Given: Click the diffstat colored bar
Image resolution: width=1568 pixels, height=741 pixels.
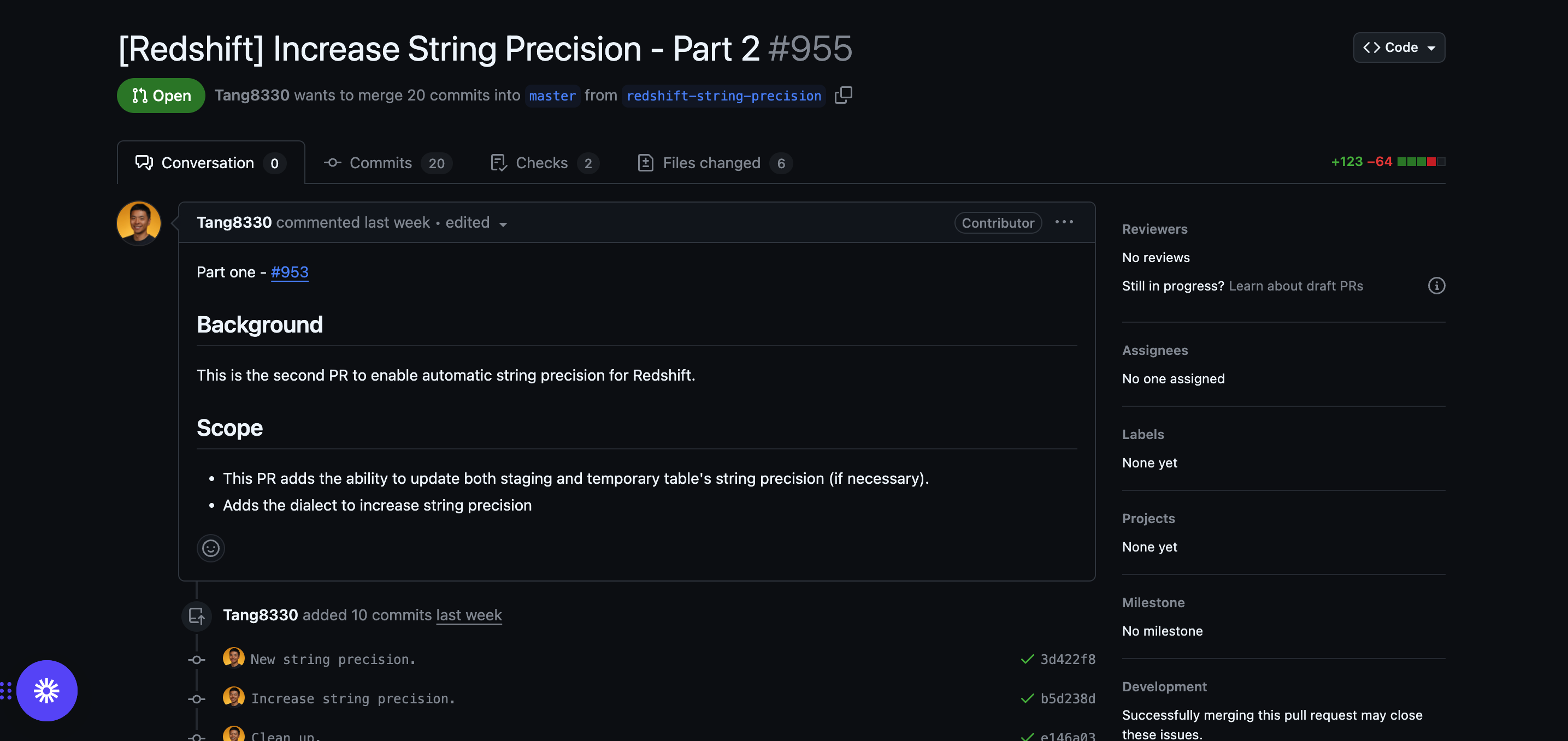Looking at the screenshot, I should tap(1420, 161).
